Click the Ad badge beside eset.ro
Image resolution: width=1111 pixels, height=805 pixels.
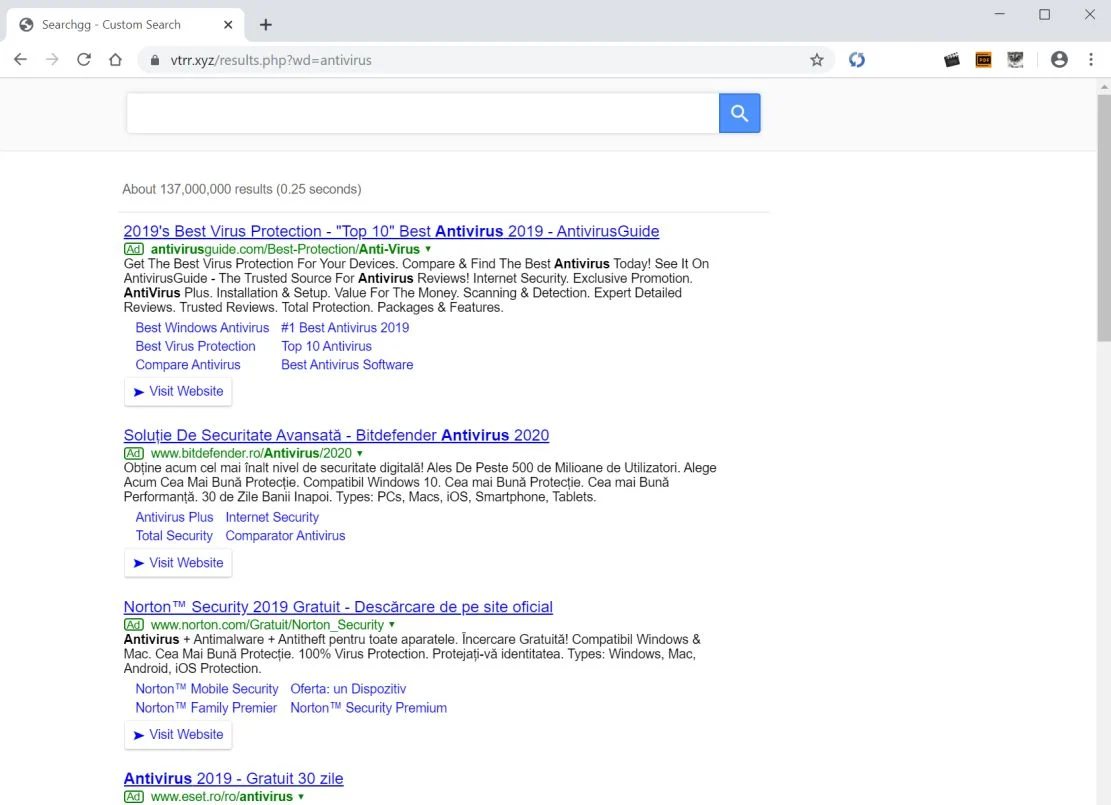134,796
